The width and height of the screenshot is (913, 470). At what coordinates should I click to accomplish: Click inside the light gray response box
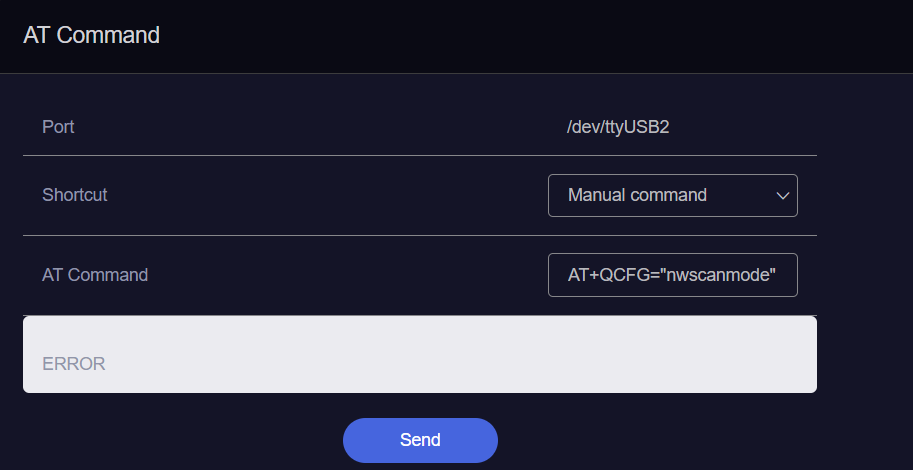coord(420,354)
